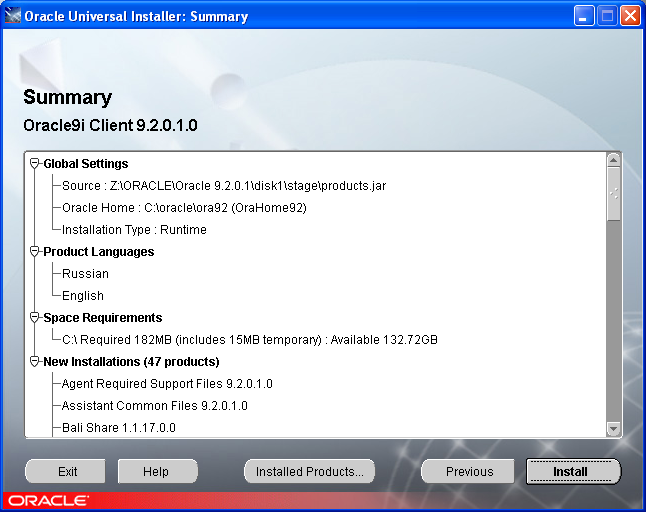This screenshot has height=512, width=646.
Task: Open the Help button
Action: point(157,472)
